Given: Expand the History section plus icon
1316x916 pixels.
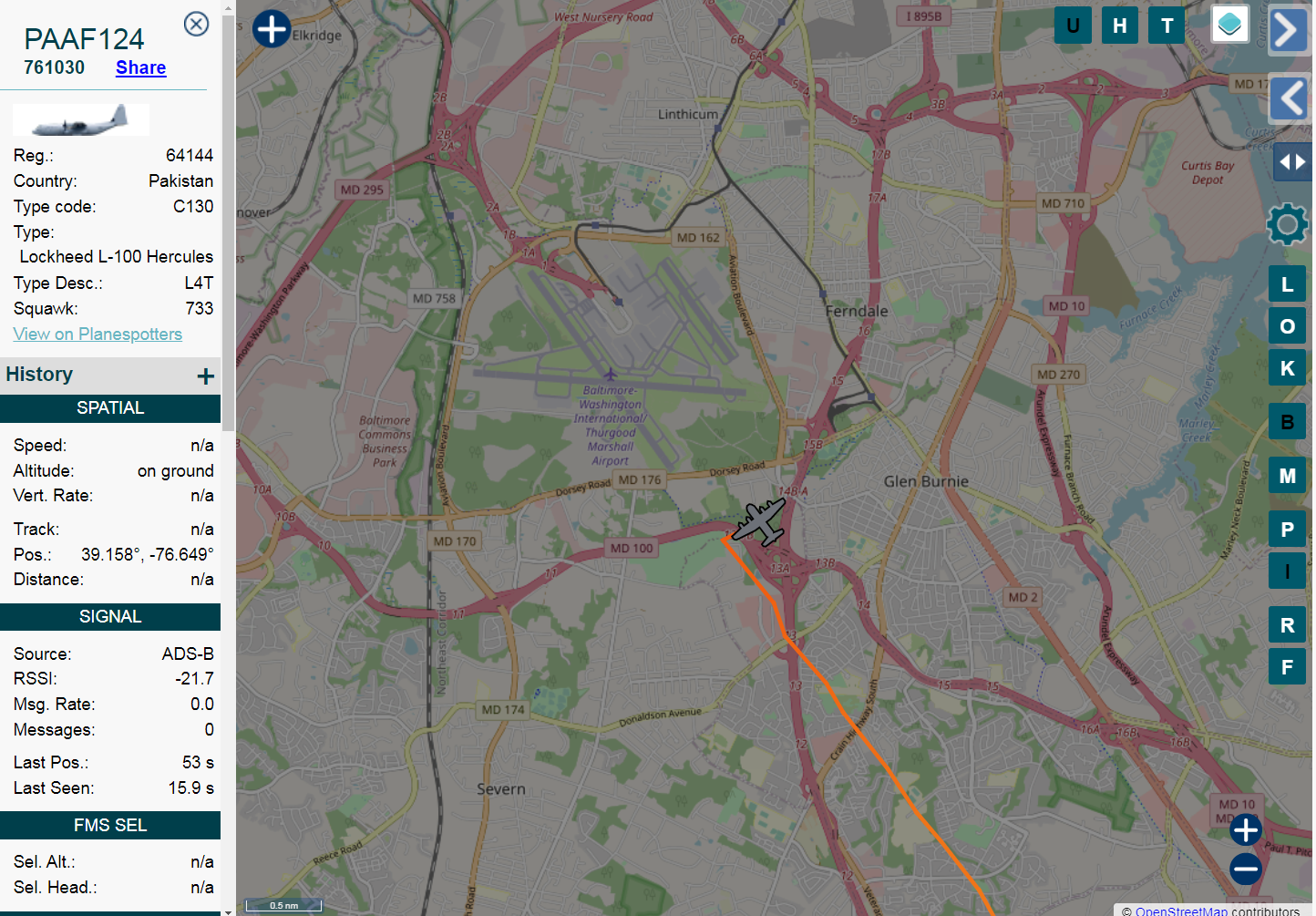Looking at the screenshot, I should (x=206, y=376).
